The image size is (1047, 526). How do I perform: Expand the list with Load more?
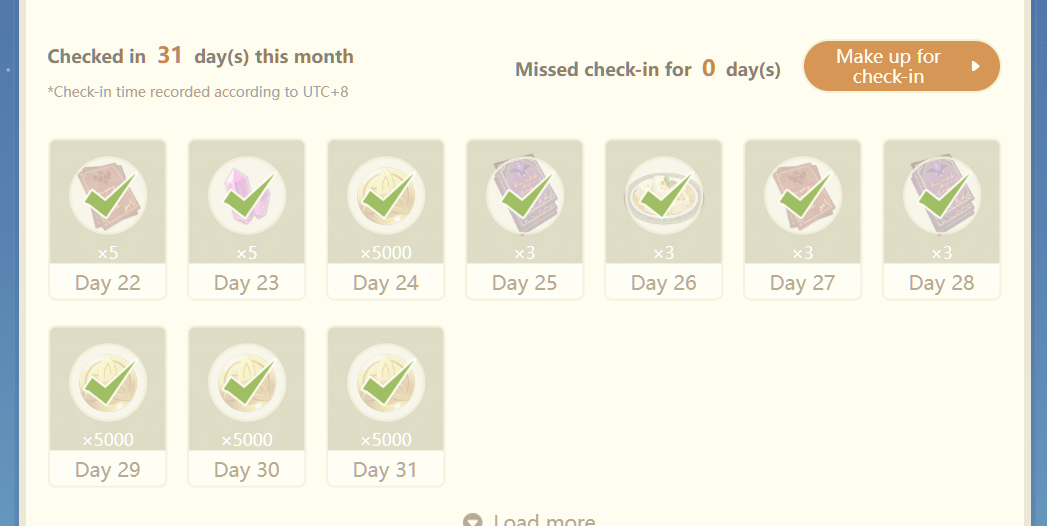coord(543,521)
